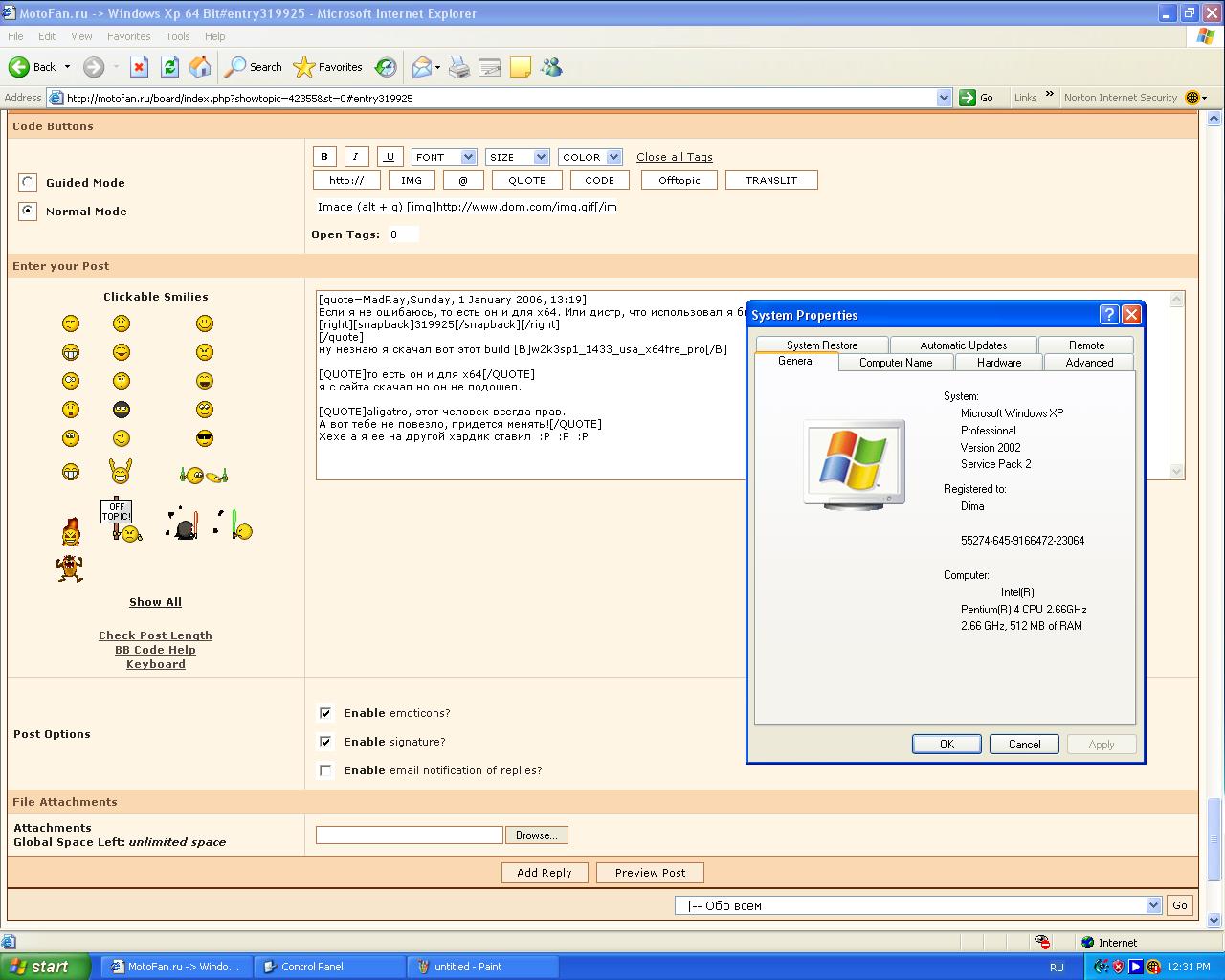This screenshot has width=1225, height=980.
Task: Click the Start button
Action: pos(45,967)
